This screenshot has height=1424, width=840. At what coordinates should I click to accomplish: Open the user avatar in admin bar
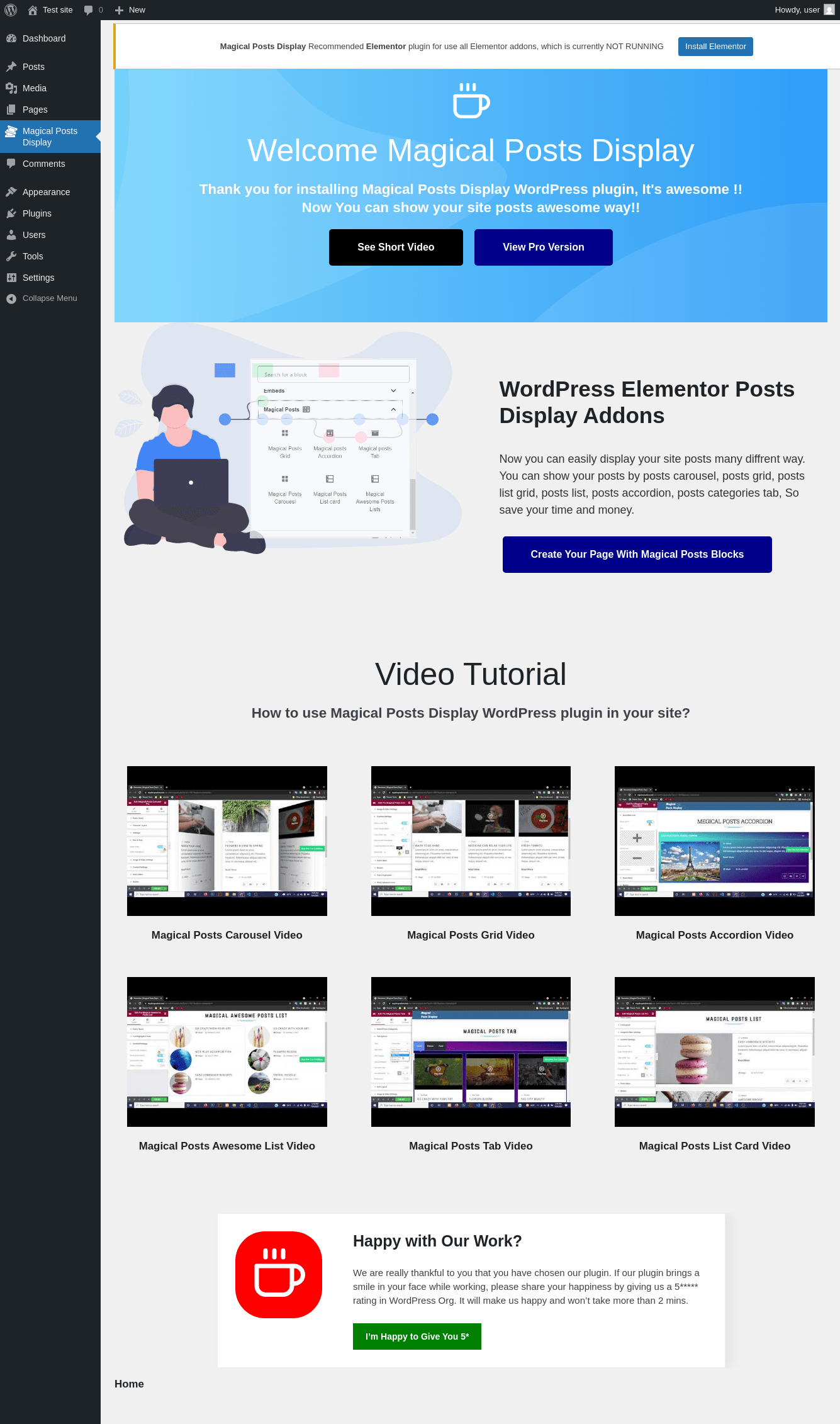[829, 10]
